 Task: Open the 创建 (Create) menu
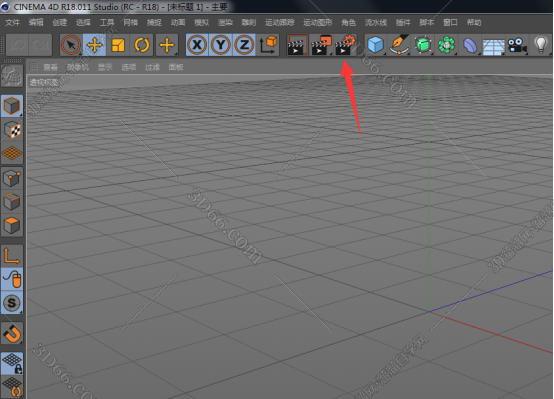click(x=59, y=22)
